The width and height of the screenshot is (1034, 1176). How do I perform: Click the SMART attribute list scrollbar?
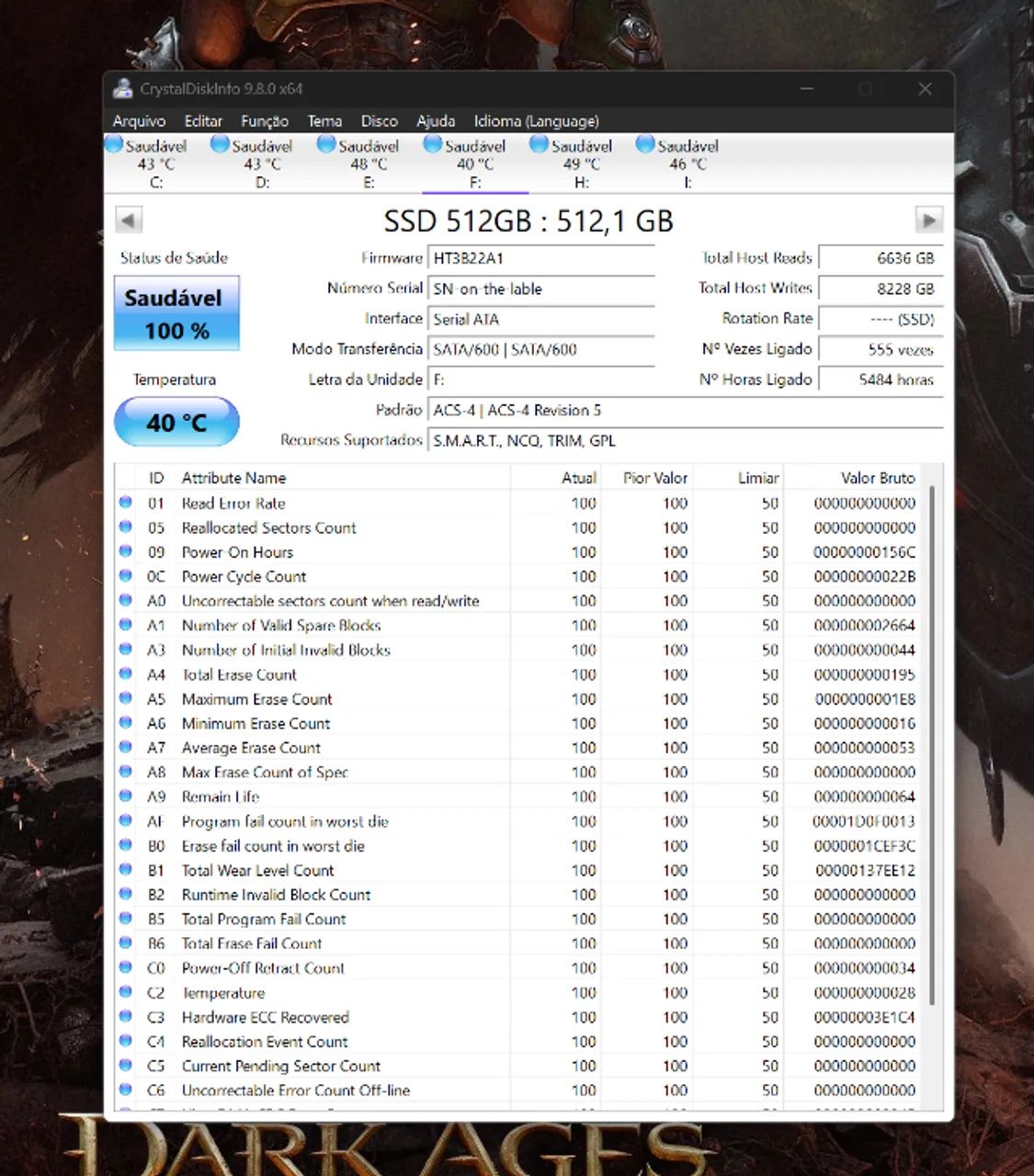click(931, 744)
